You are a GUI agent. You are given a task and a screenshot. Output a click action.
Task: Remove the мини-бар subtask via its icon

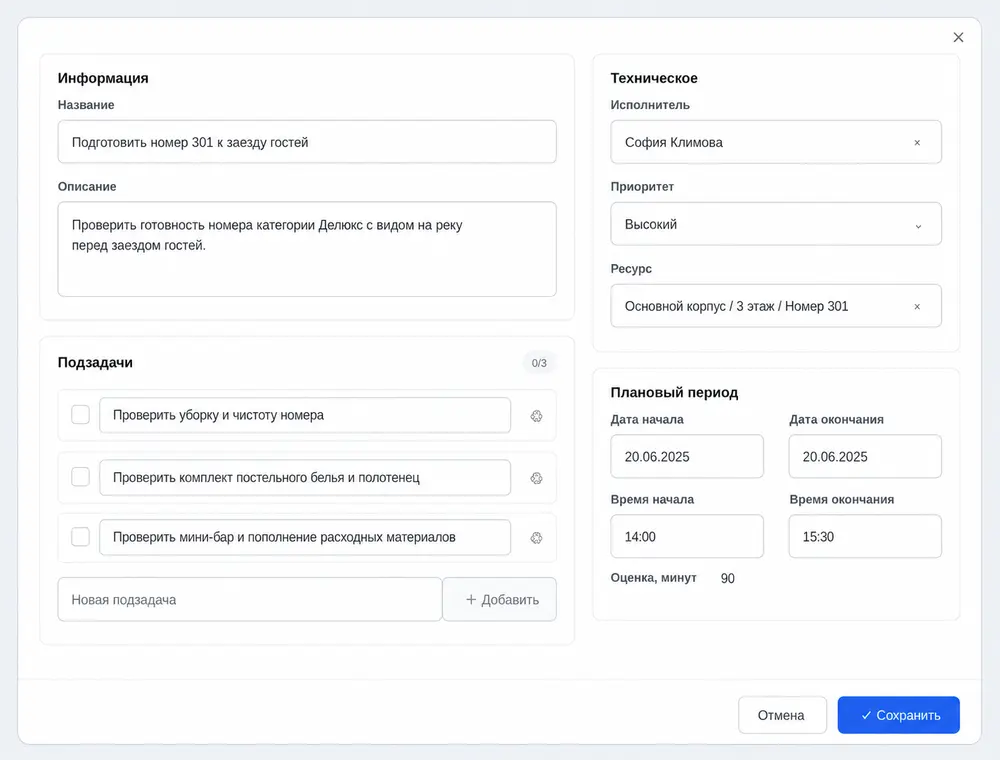click(x=536, y=537)
